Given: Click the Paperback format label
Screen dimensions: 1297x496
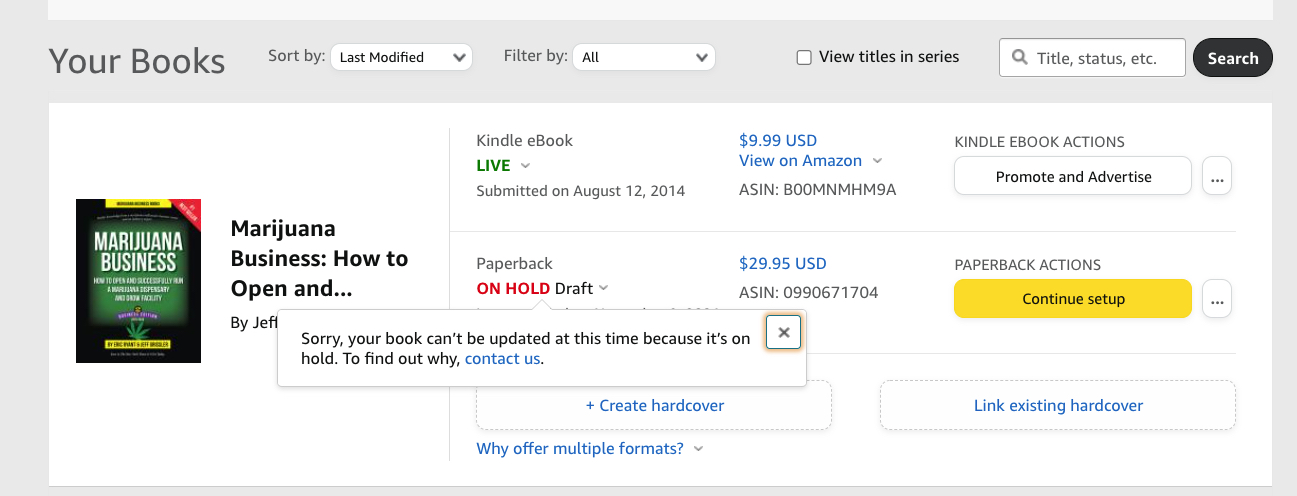Looking at the screenshot, I should tap(514, 264).
